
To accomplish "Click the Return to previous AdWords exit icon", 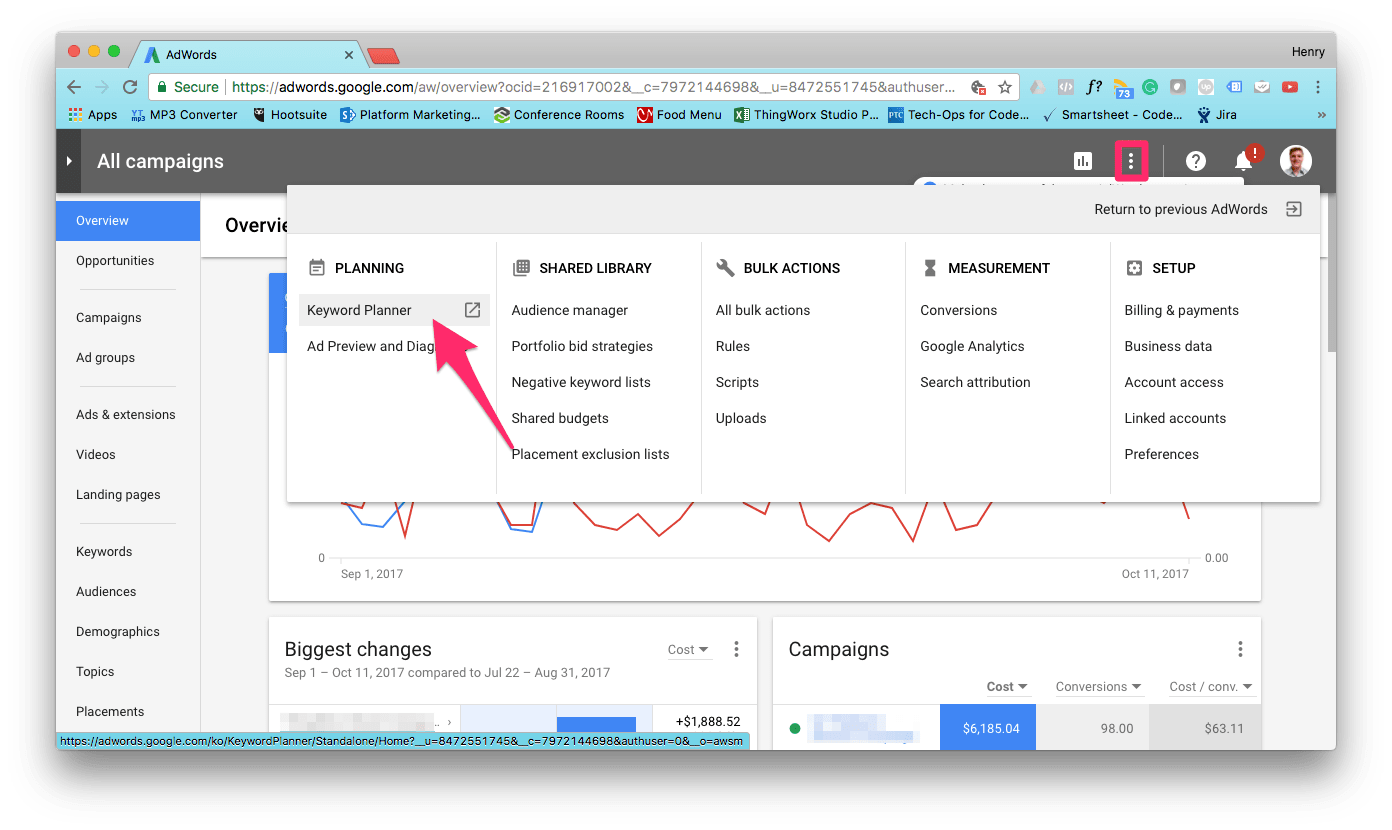I will tap(1294, 210).
